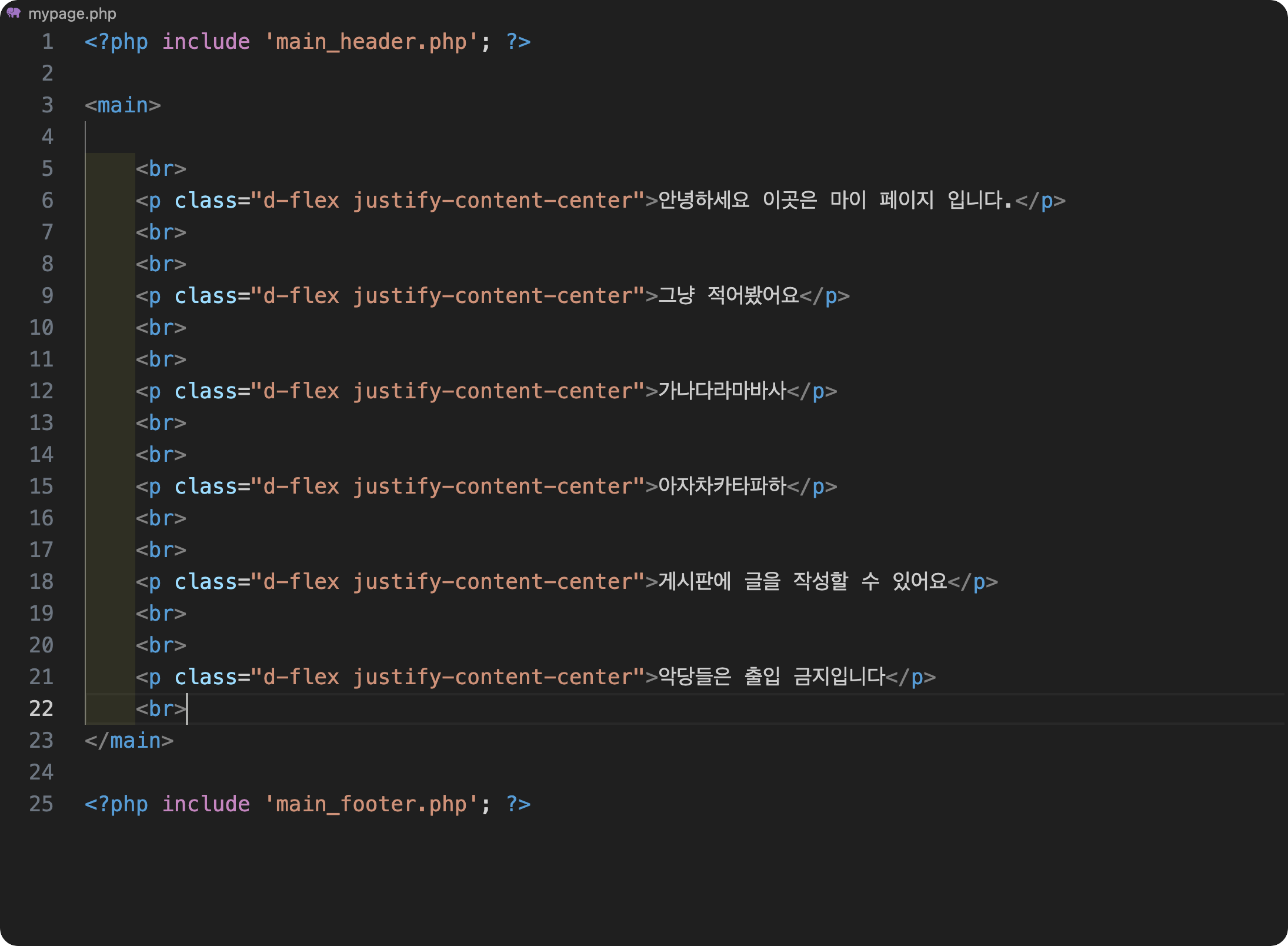Click the <br> tag on line 22
Viewport: 1288px width, 946px height.
[x=161, y=709]
